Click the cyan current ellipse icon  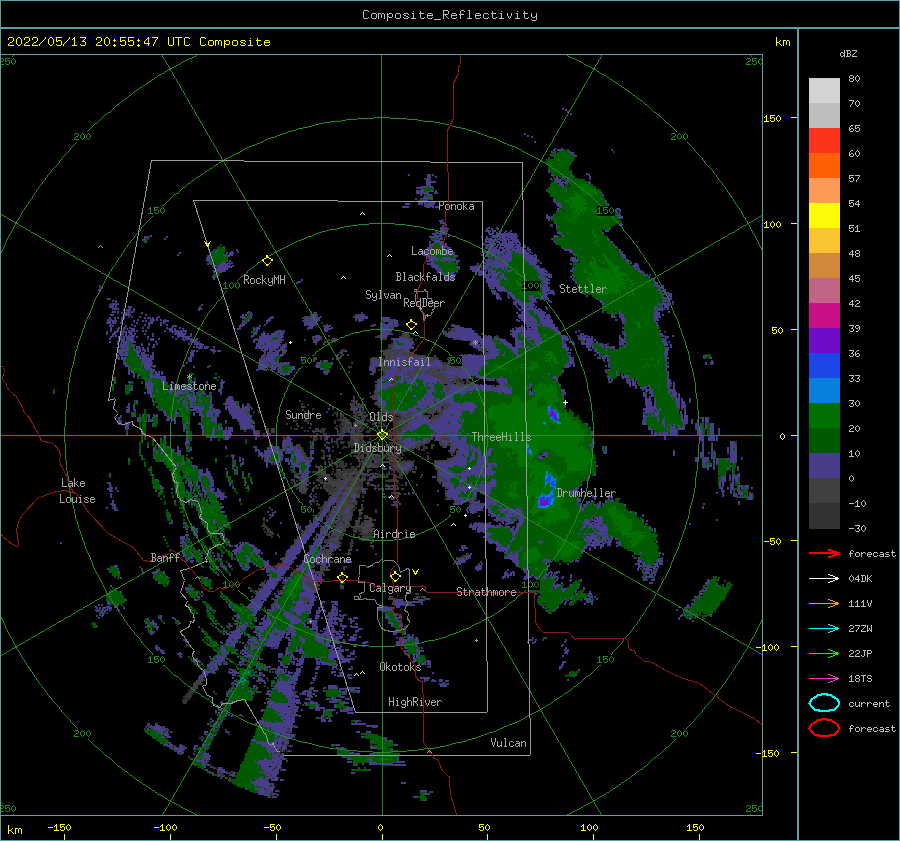[x=824, y=703]
